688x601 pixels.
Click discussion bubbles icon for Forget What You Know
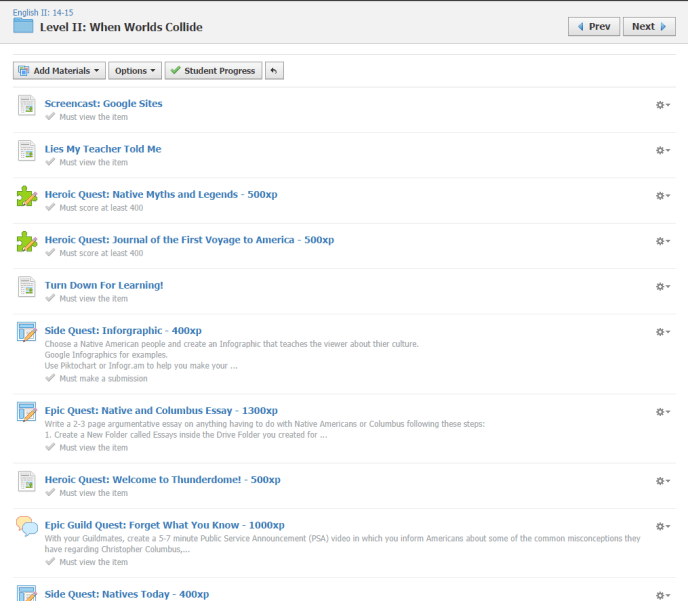coord(26,526)
